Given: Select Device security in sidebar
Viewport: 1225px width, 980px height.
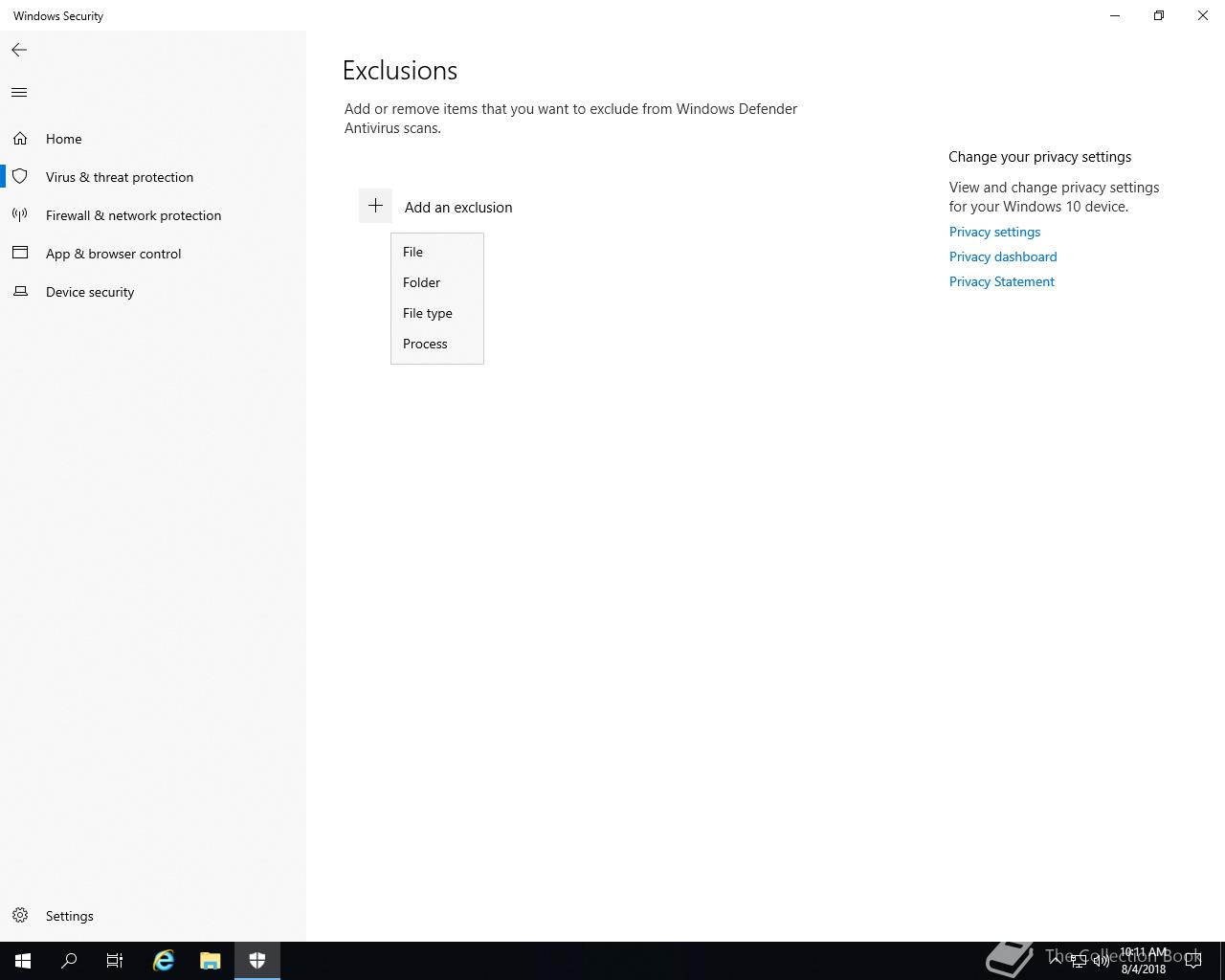Looking at the screenshot, I should click(153, 292).
